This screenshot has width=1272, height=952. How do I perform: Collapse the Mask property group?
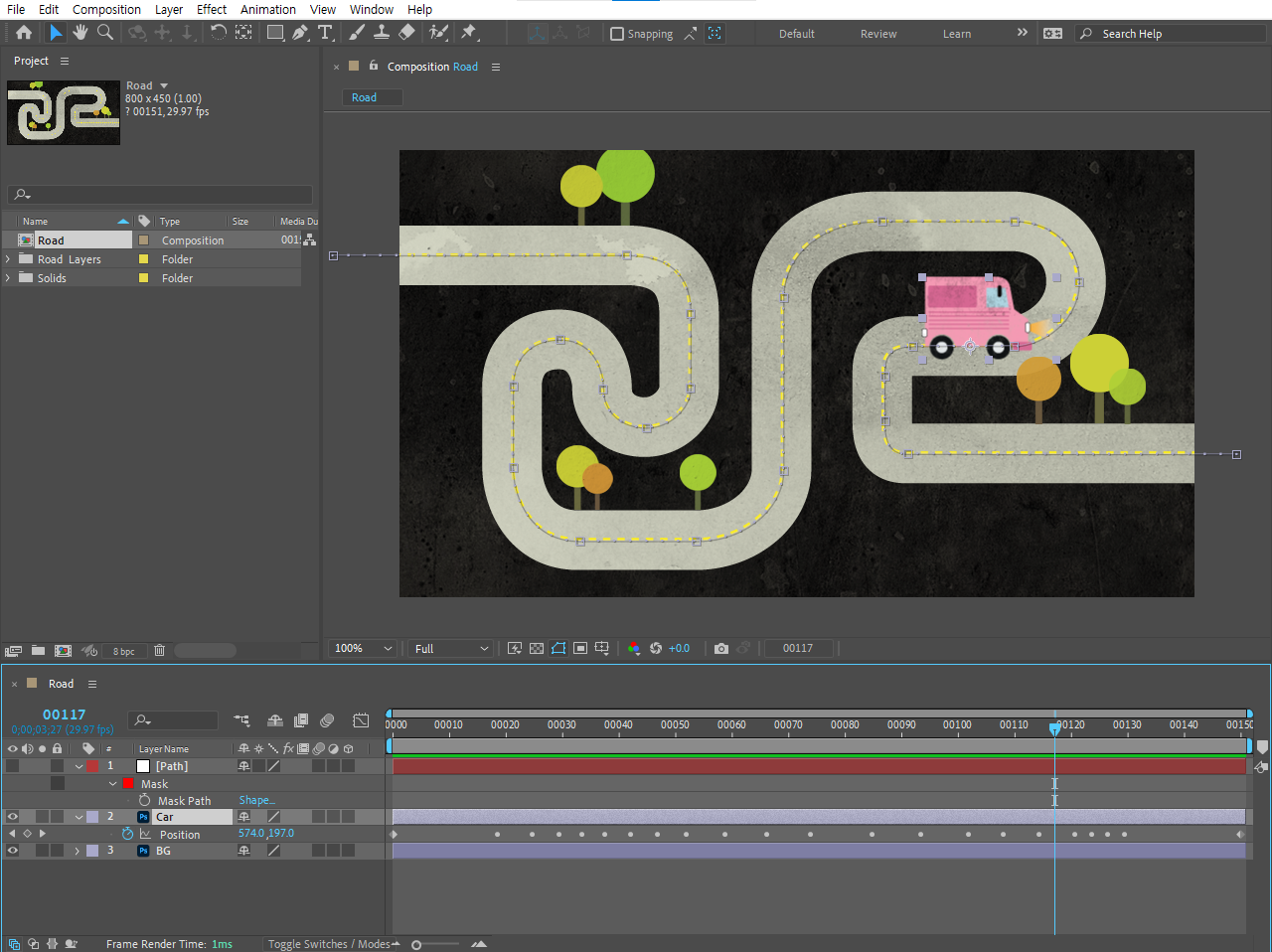click(113, 783)
